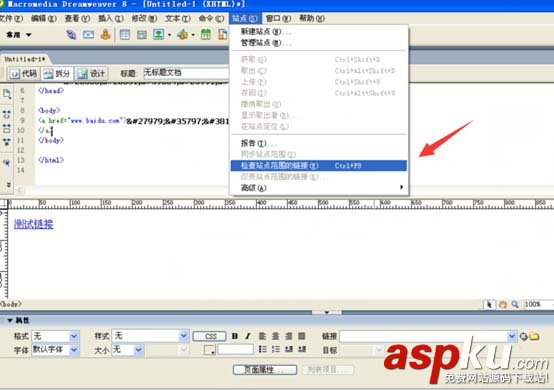Screen dimensions: 554x390
Task: Toggle italic formatting in properties
Action: pos(248,336)
